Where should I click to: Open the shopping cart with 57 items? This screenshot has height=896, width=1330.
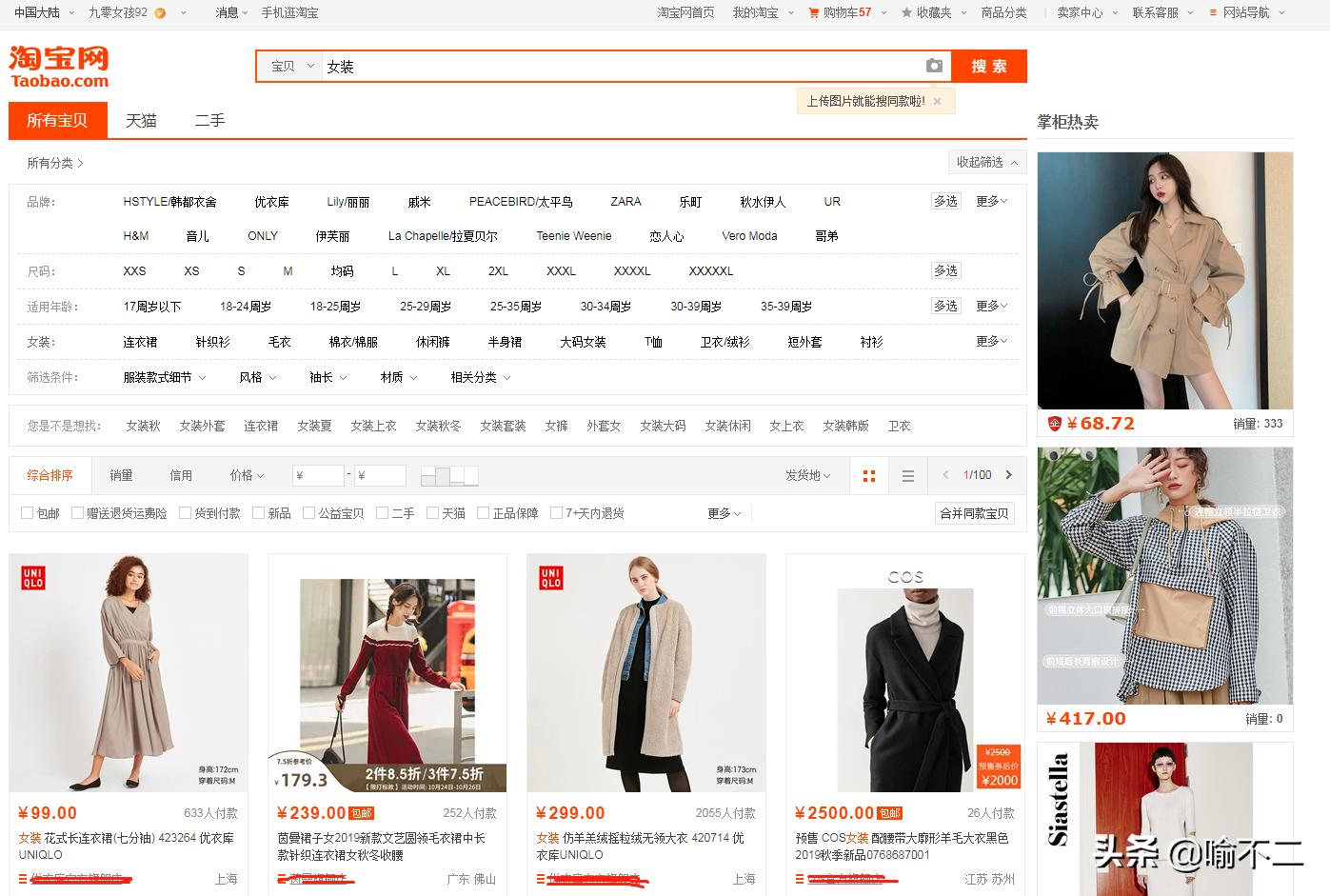836,13
